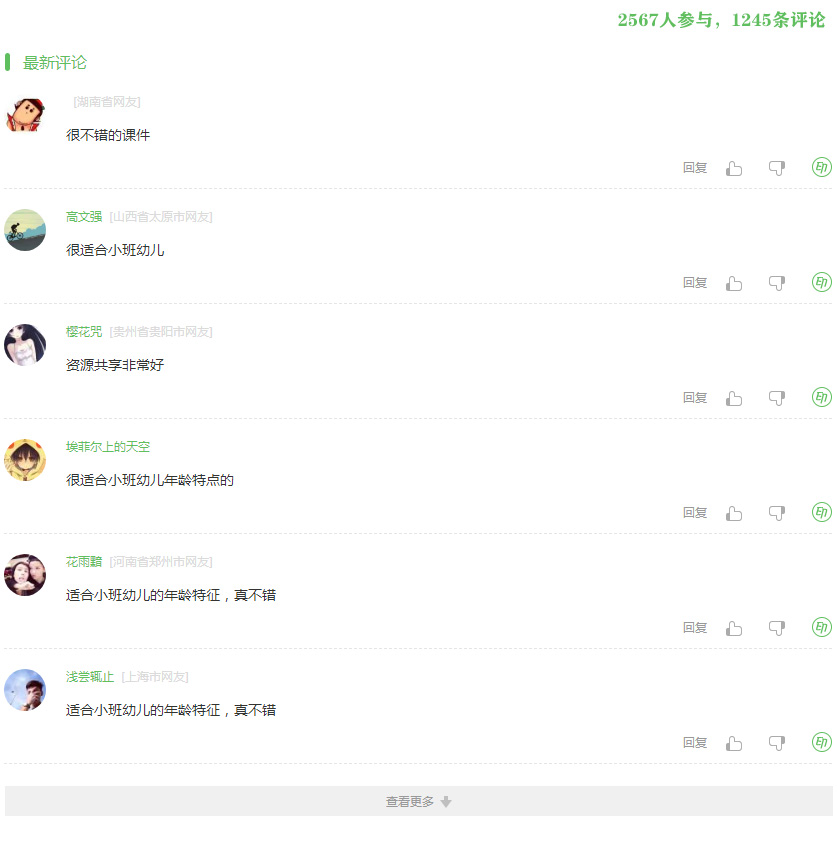Click the green stamp icon on 高文强's comment

[x=822, y=282]
